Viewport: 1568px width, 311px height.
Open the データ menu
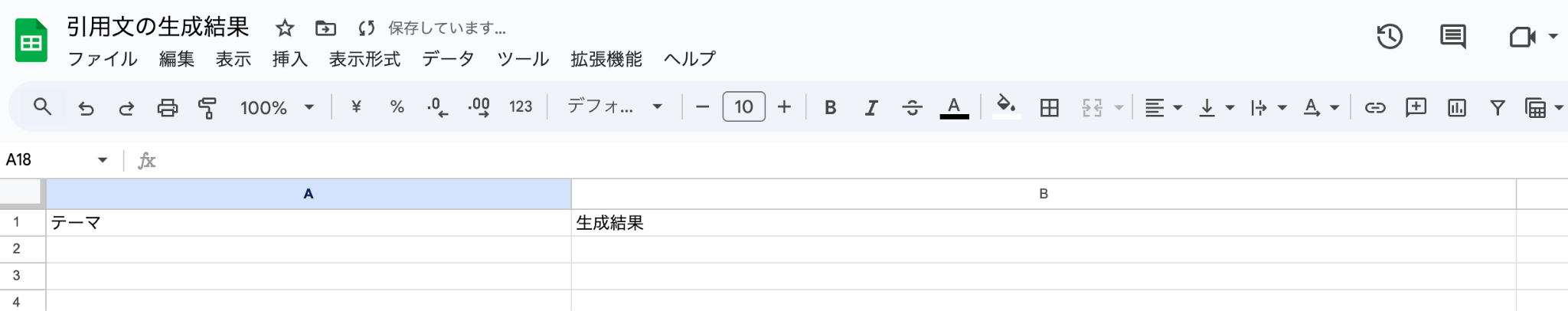[448, 59]
